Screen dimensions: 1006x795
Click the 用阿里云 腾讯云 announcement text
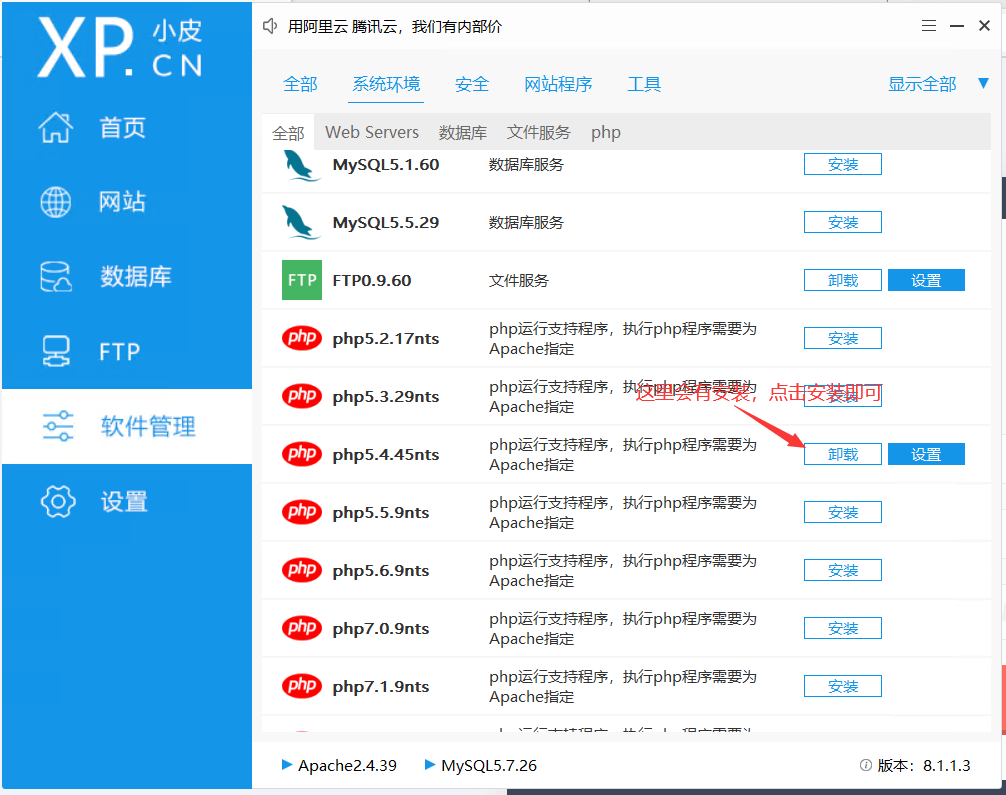(395, 26)
